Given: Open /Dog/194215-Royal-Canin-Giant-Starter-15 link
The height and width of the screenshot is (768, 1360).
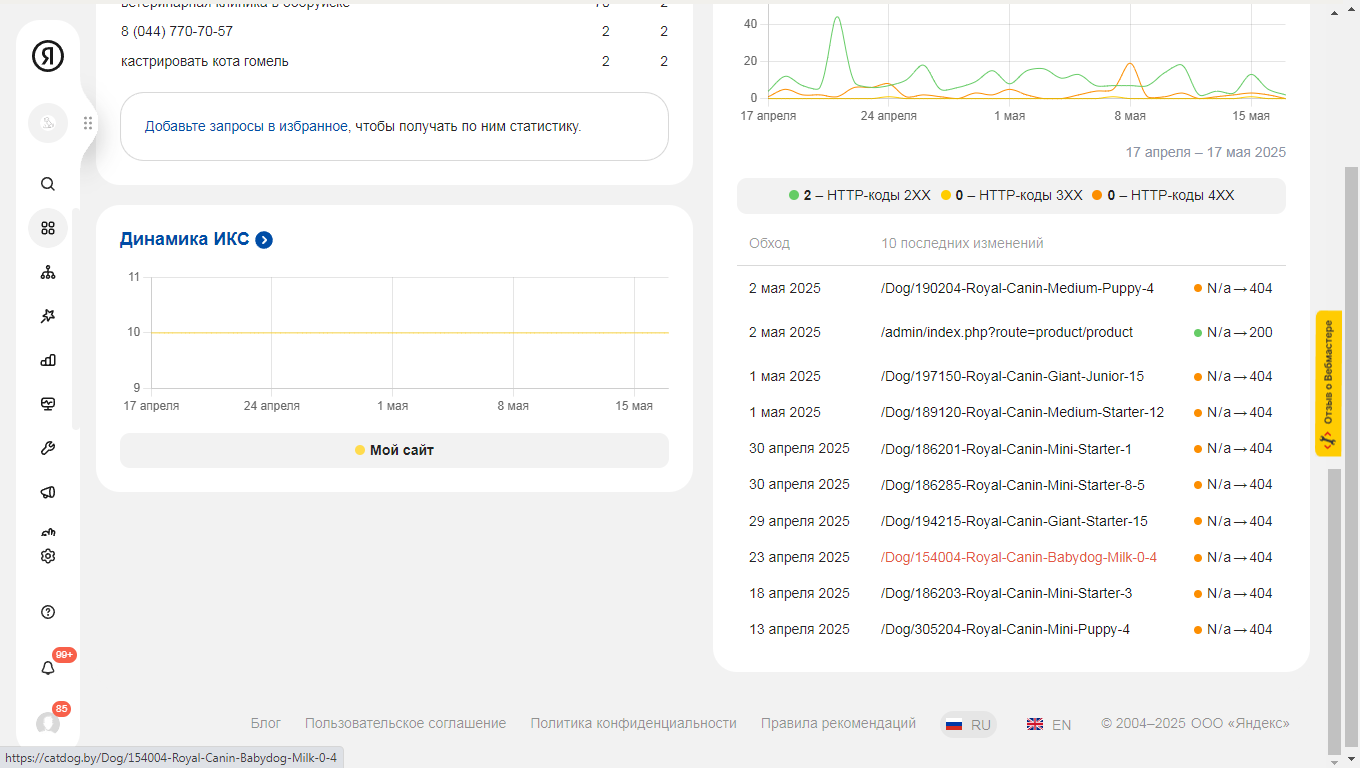Looking at the screenshot, I should click(1014, 521).
